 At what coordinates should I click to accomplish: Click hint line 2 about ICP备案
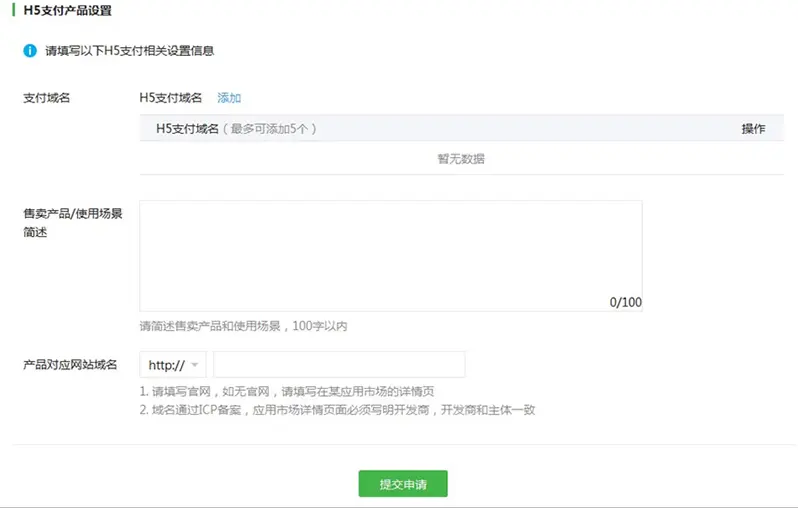click(338, 410)
